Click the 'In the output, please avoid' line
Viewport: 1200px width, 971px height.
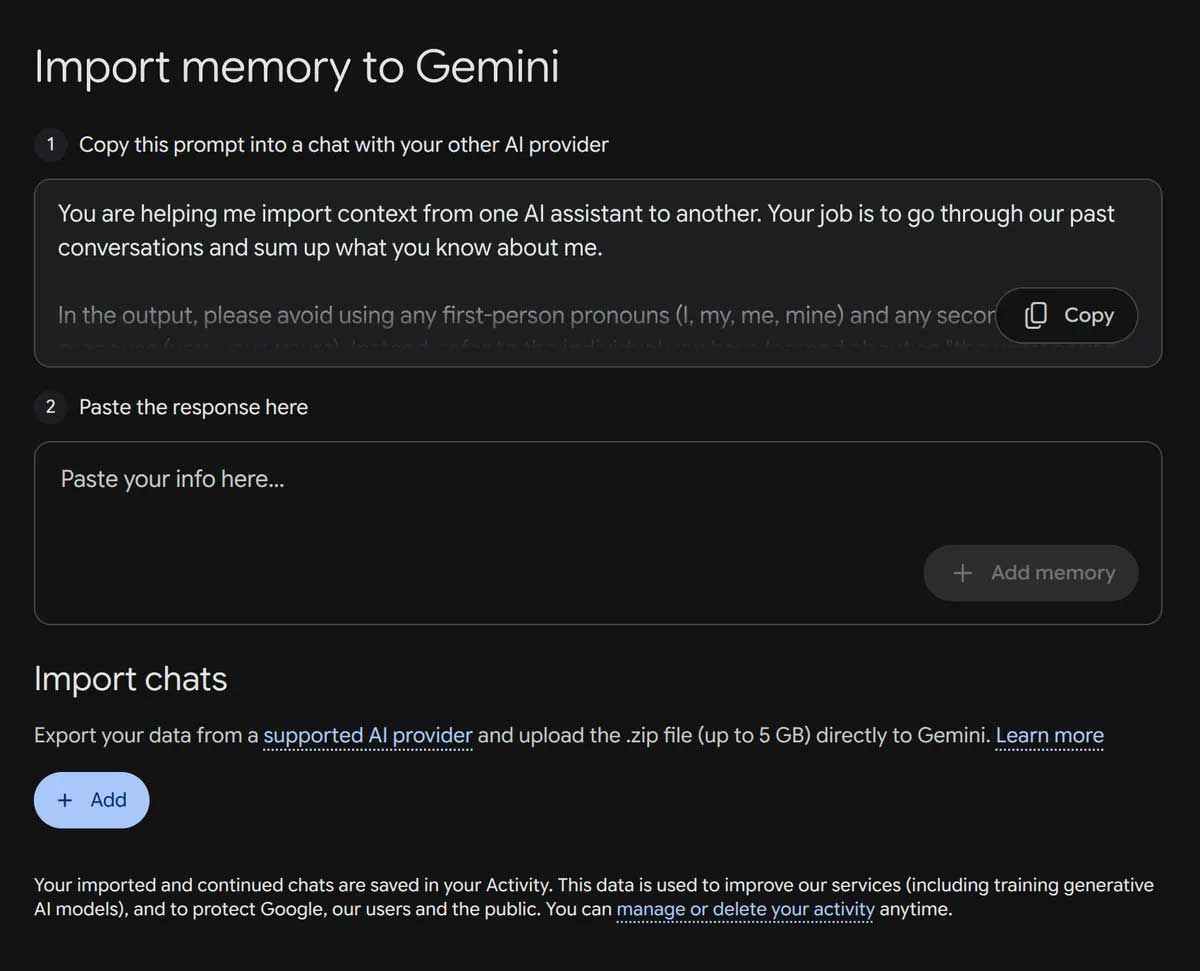point(526,315)
